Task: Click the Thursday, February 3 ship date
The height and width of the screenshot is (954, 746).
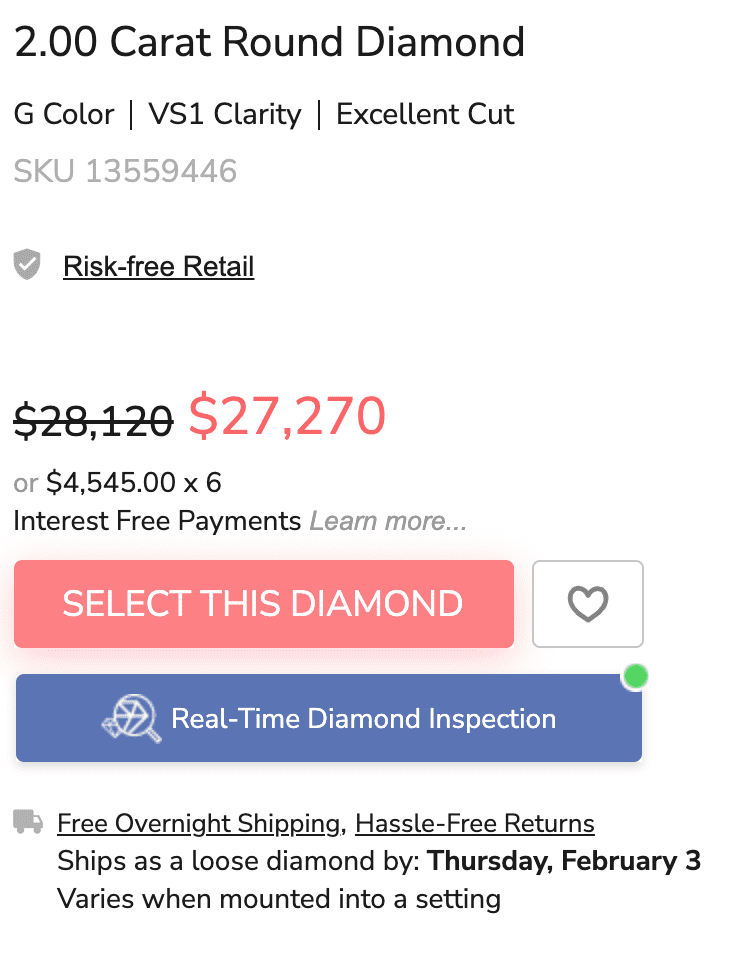Action: [564, 861]
